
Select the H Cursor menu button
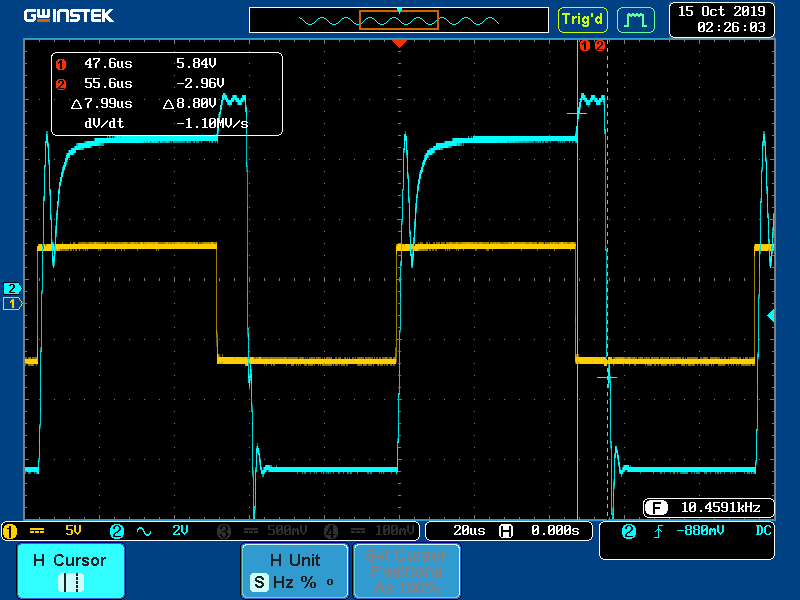(x=71, y=570)
